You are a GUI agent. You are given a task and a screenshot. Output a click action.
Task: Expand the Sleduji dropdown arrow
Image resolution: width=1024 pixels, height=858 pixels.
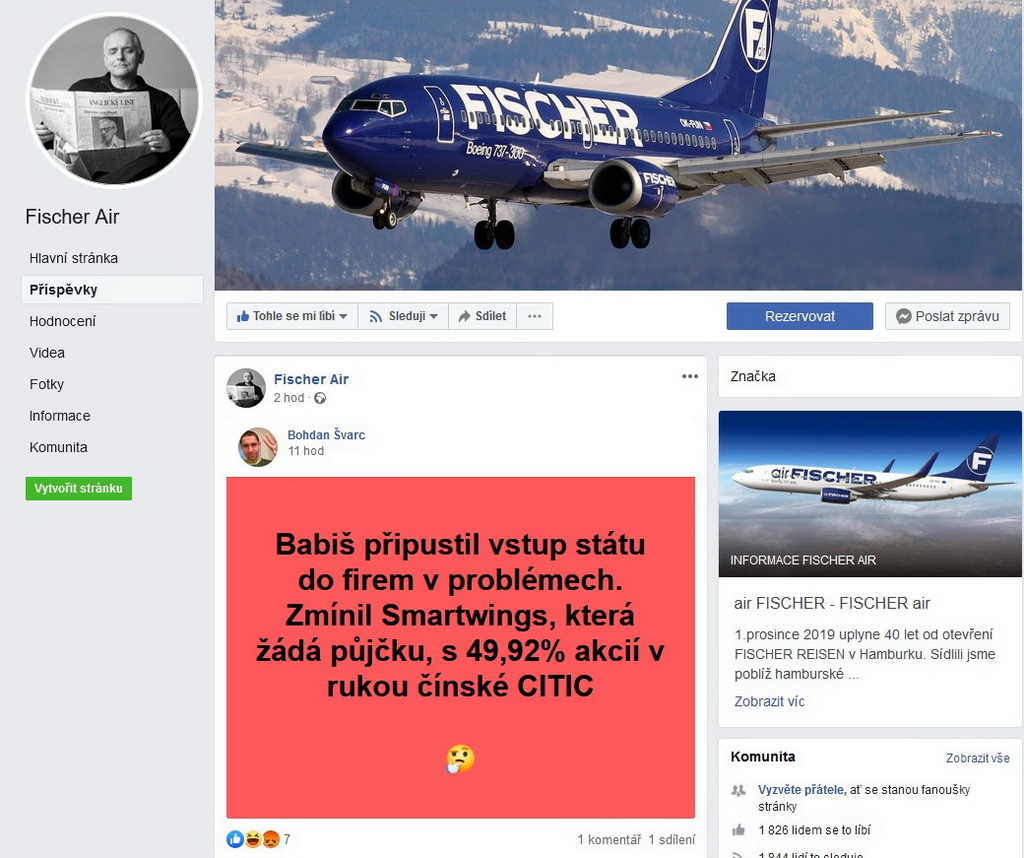[x=433, y=317]
